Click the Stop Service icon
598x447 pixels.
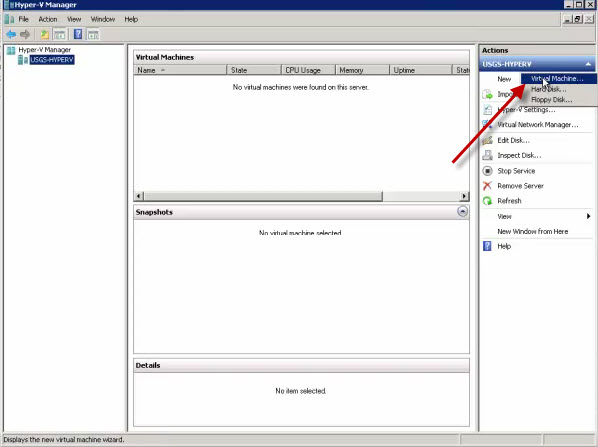487,171
